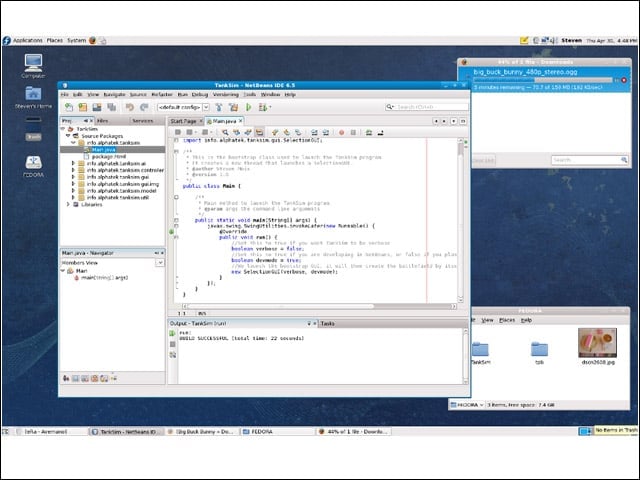The width and height of the screenshot is (640, 480).
Task: Expand the Libraries tree node
Action: tap(68, 204)
